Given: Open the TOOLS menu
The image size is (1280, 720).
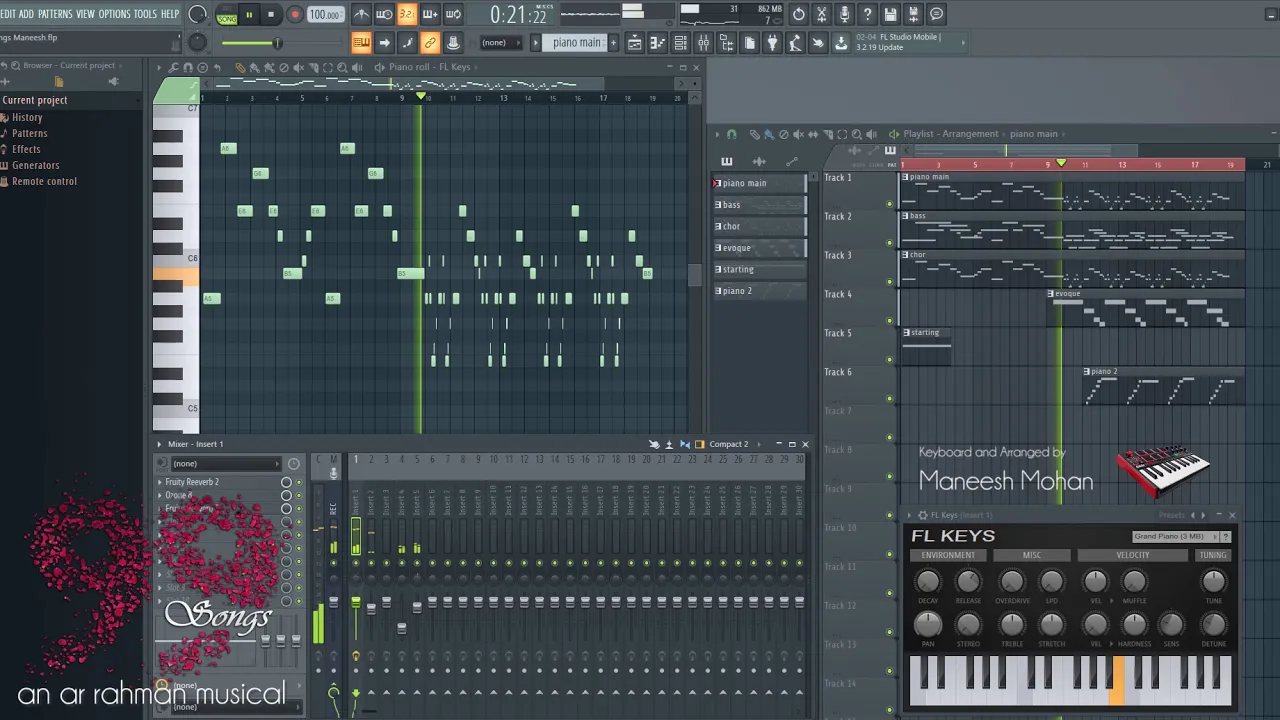Looking at the screenshot, I should 146,14.
